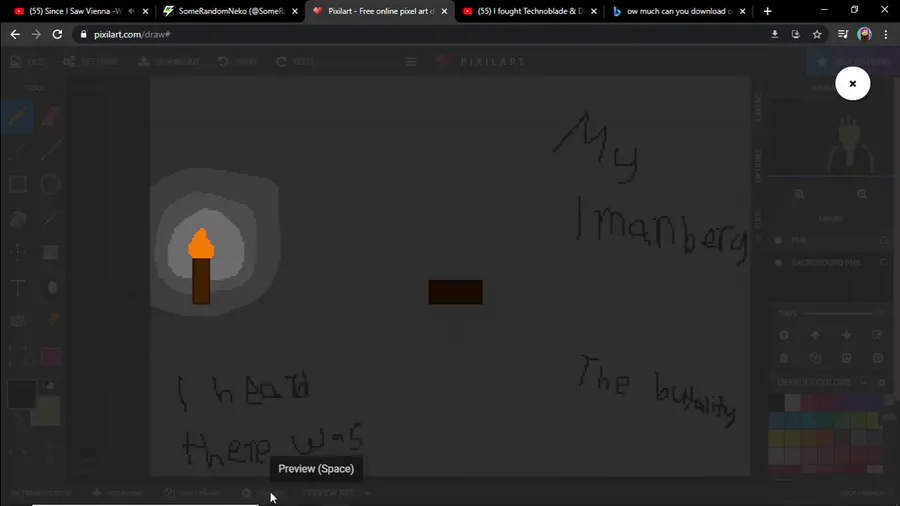This screenshot has height=506, width=900.
Task: Go back in browser history
Action: tap(15, 34)
